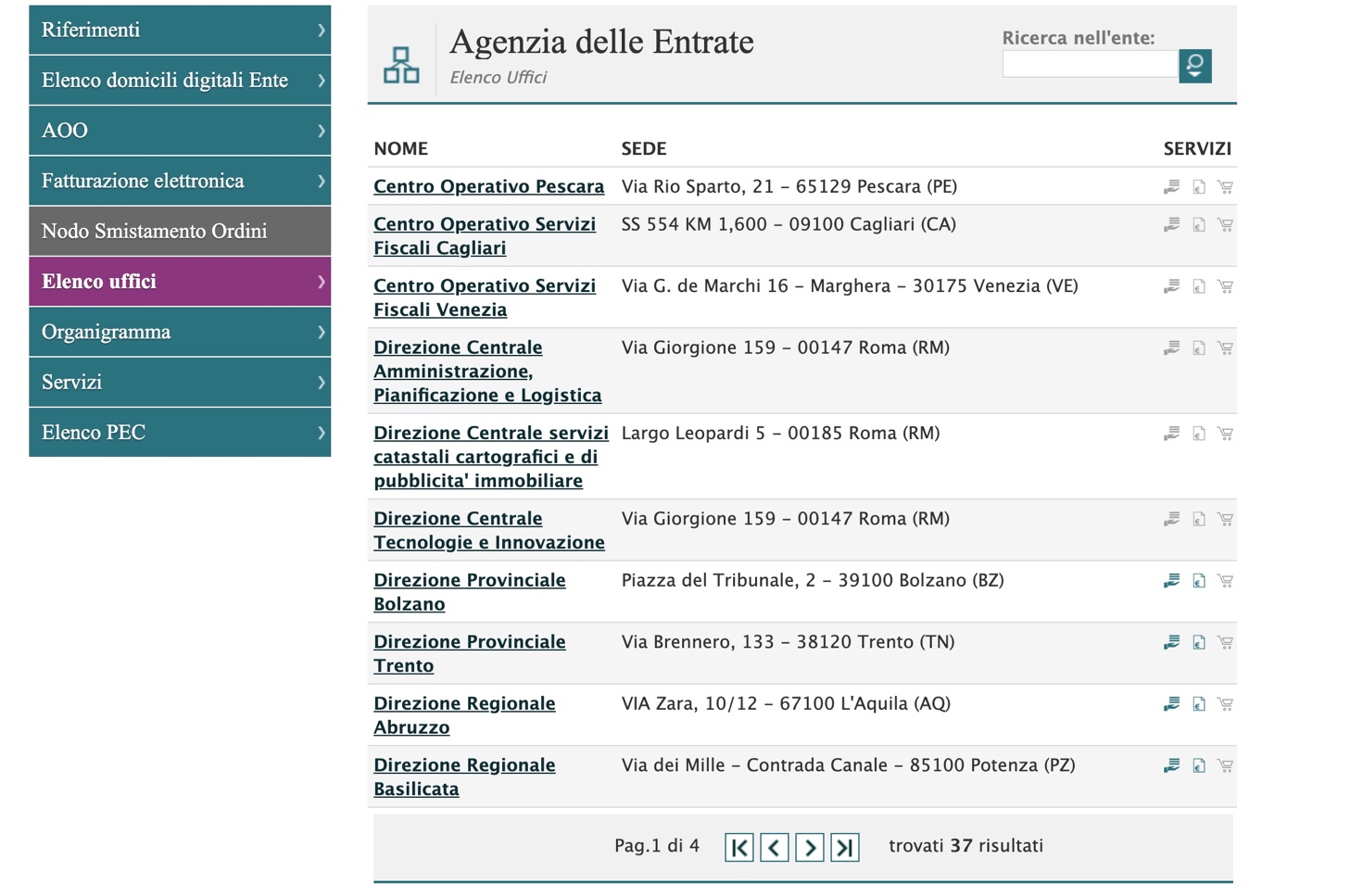Click euro invoice icon for Amministrazione, Pianificazione e Logistica

click(1198, 348)
